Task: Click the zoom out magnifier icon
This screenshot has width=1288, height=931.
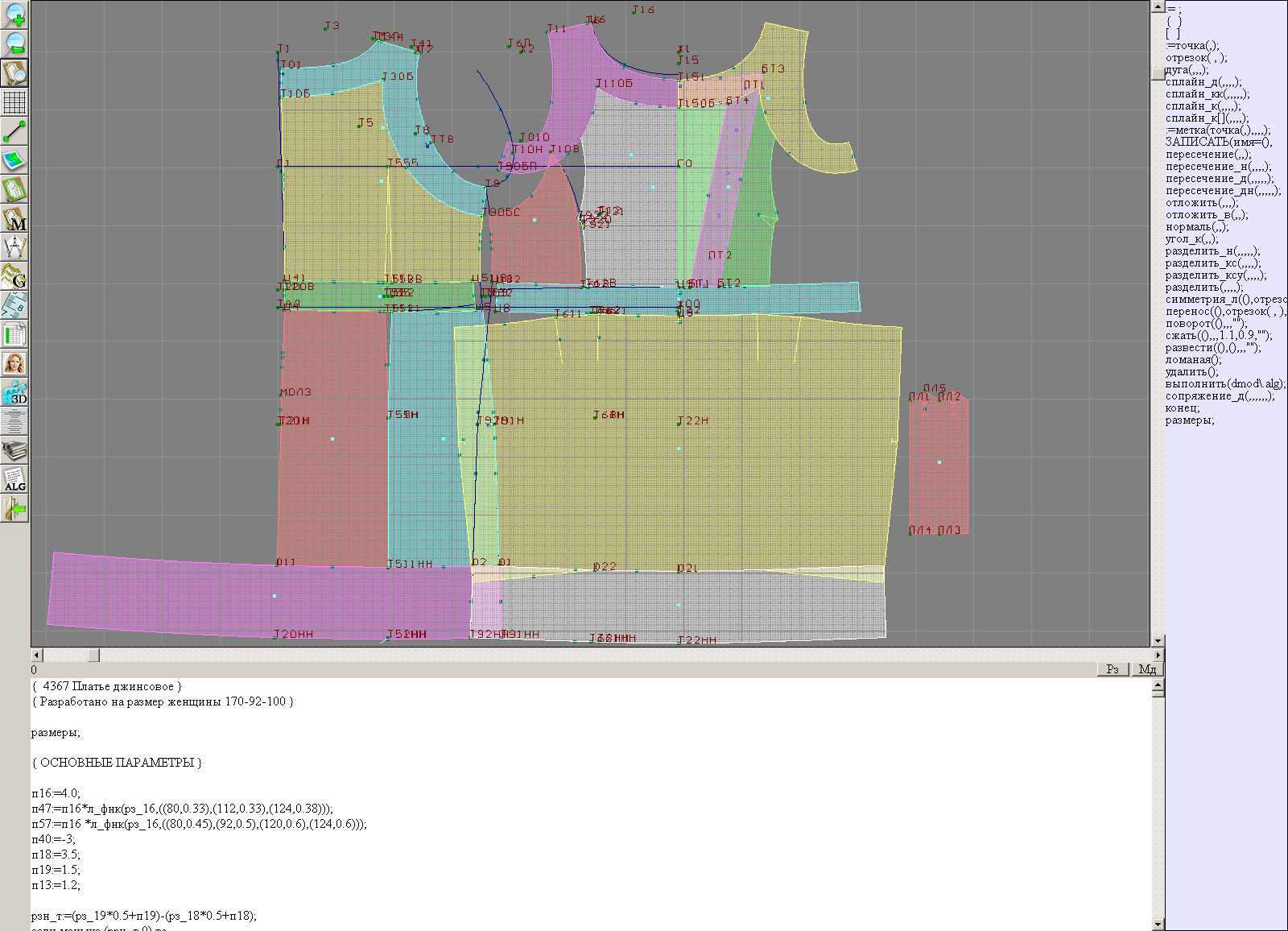Action: (x=14, y=43)
